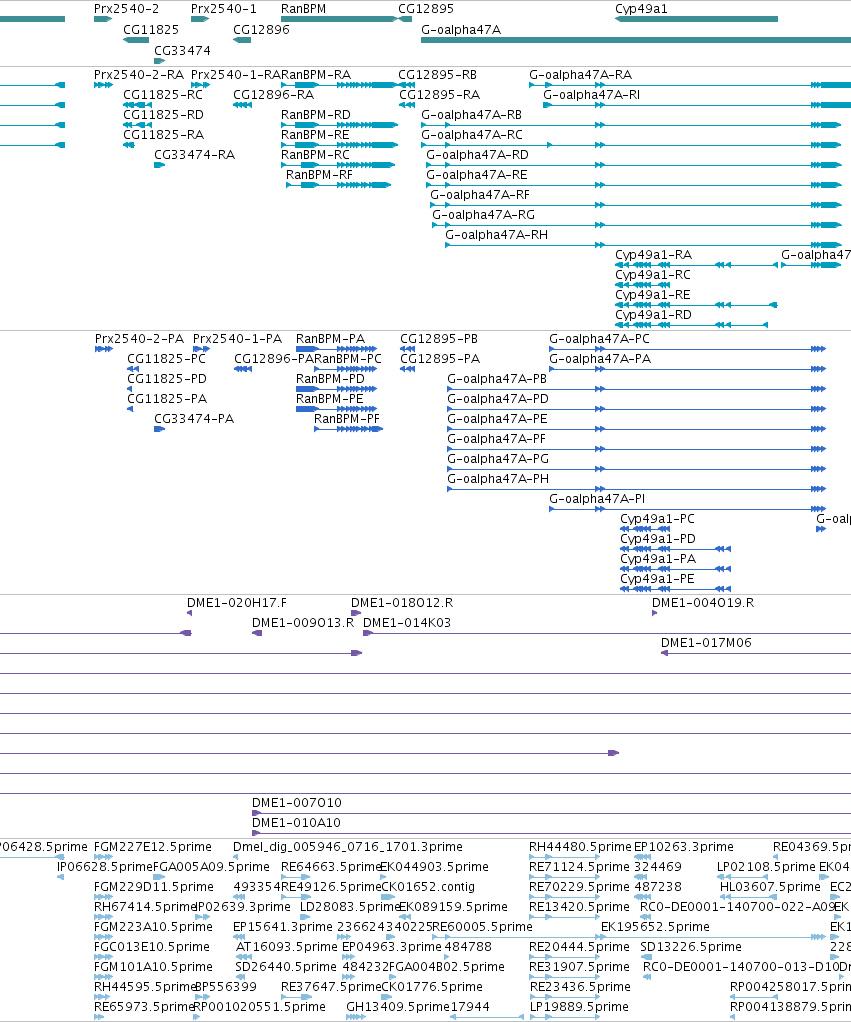Click transcript label G-oalpha47A-RH
851x1022 pixels.
coord(497,235)
